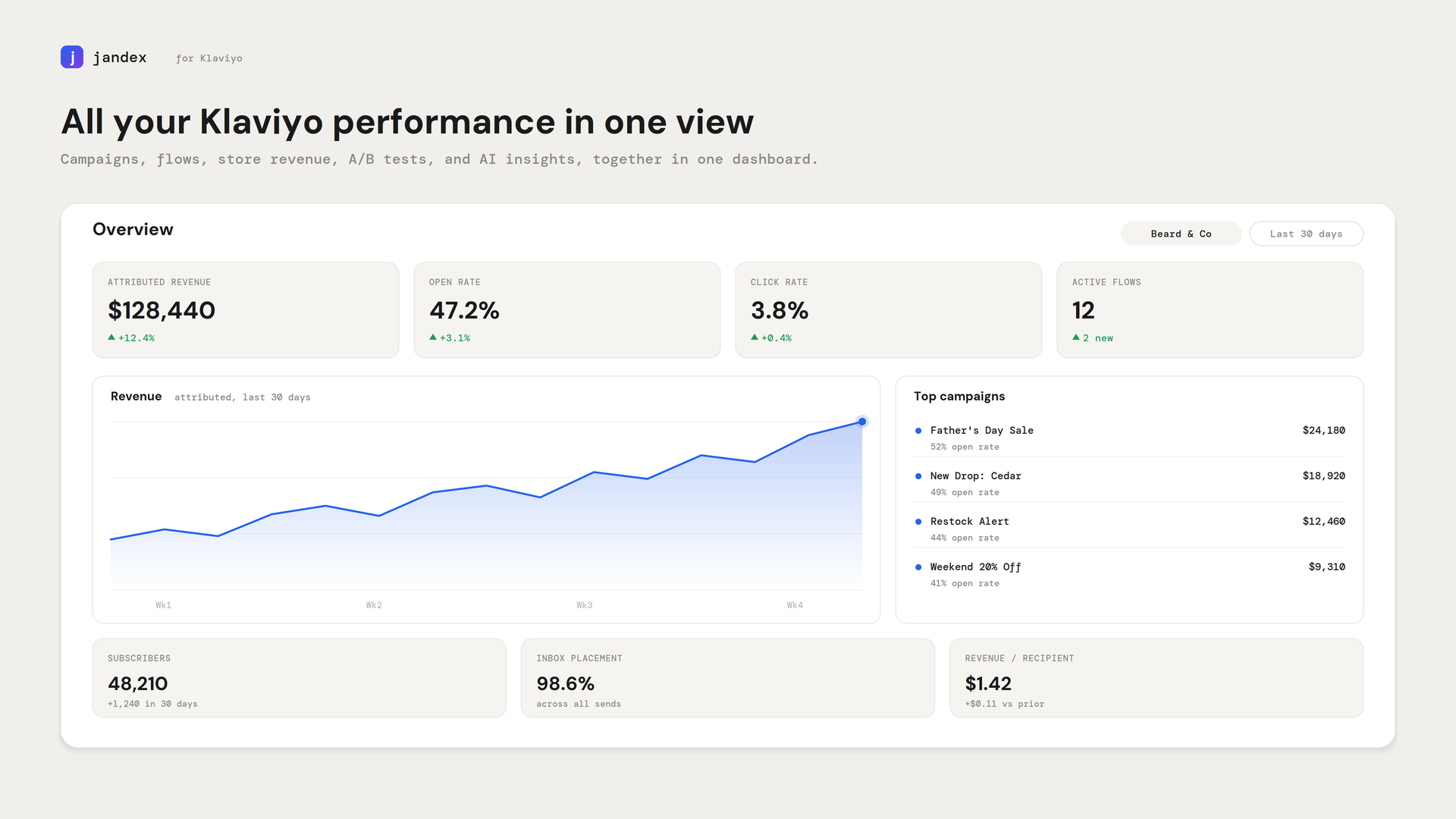Viewport: 1456px width, 819px height.
Task: Click the Revenue / Recipient card
Action: click(1156, 678)
